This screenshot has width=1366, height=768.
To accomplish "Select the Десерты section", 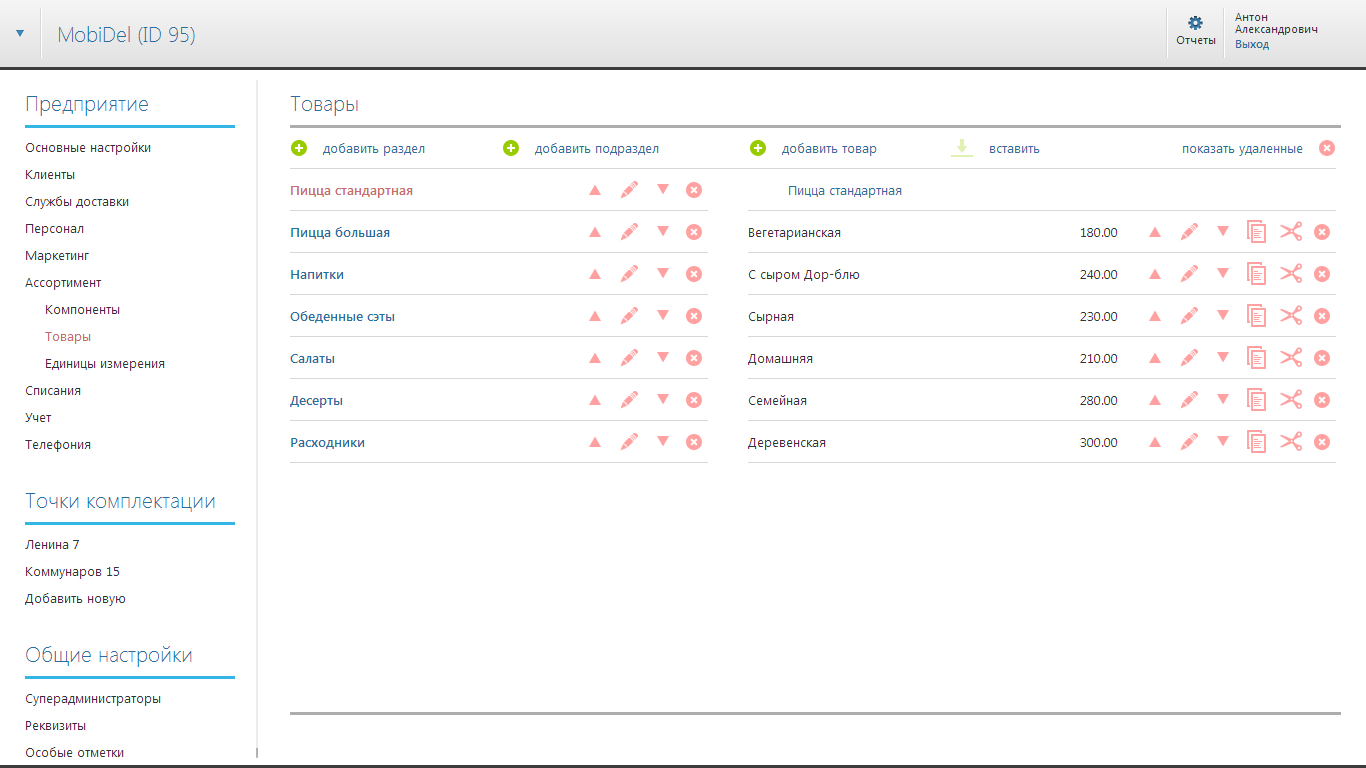I will [316, 400].
